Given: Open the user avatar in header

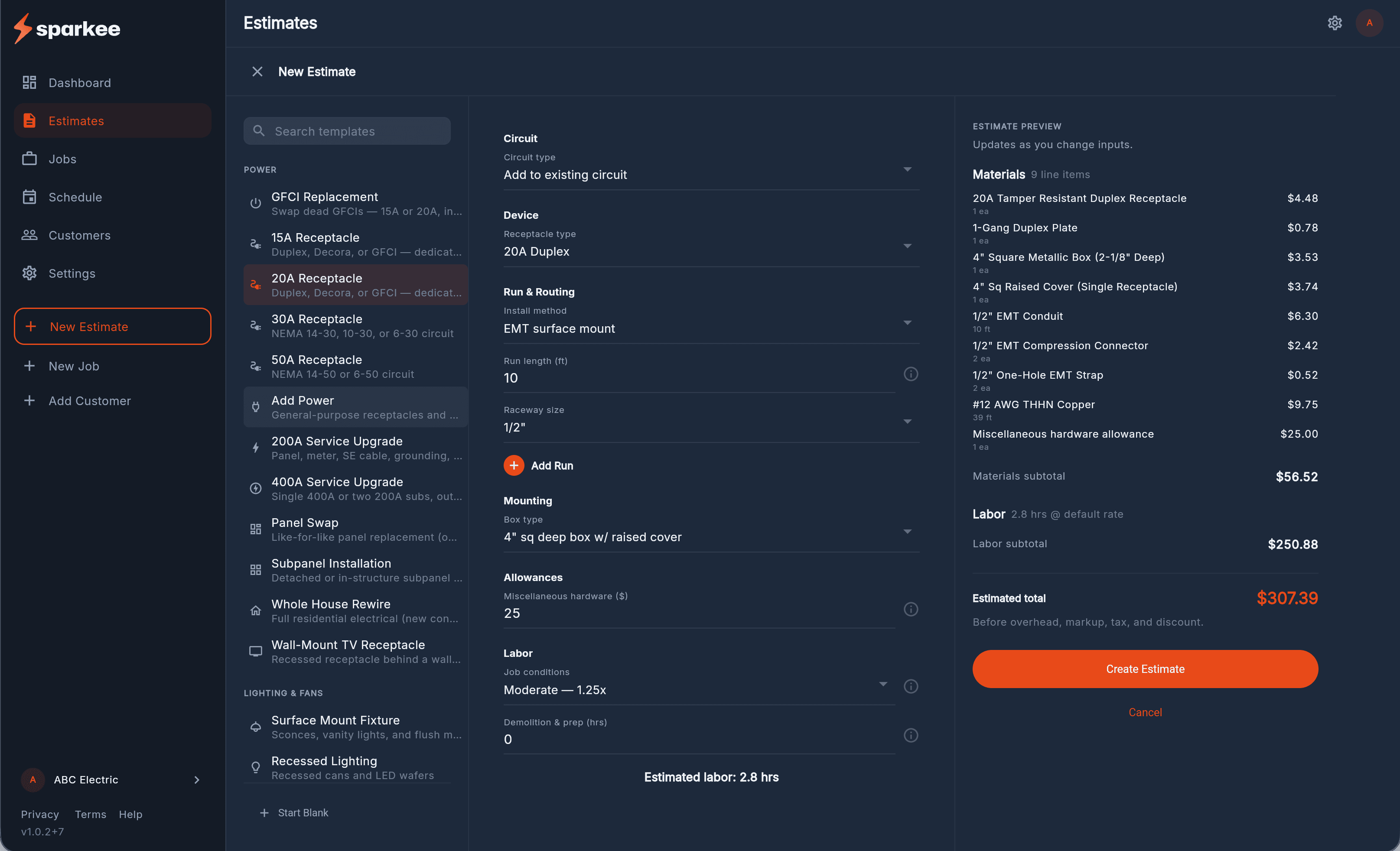Looking at the screenshot, I should pos(1369,23).
